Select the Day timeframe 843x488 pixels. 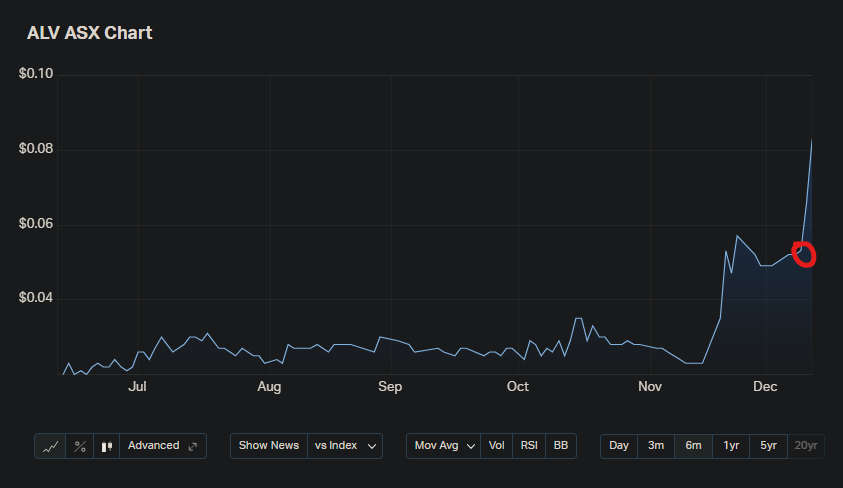pos(619,446)
